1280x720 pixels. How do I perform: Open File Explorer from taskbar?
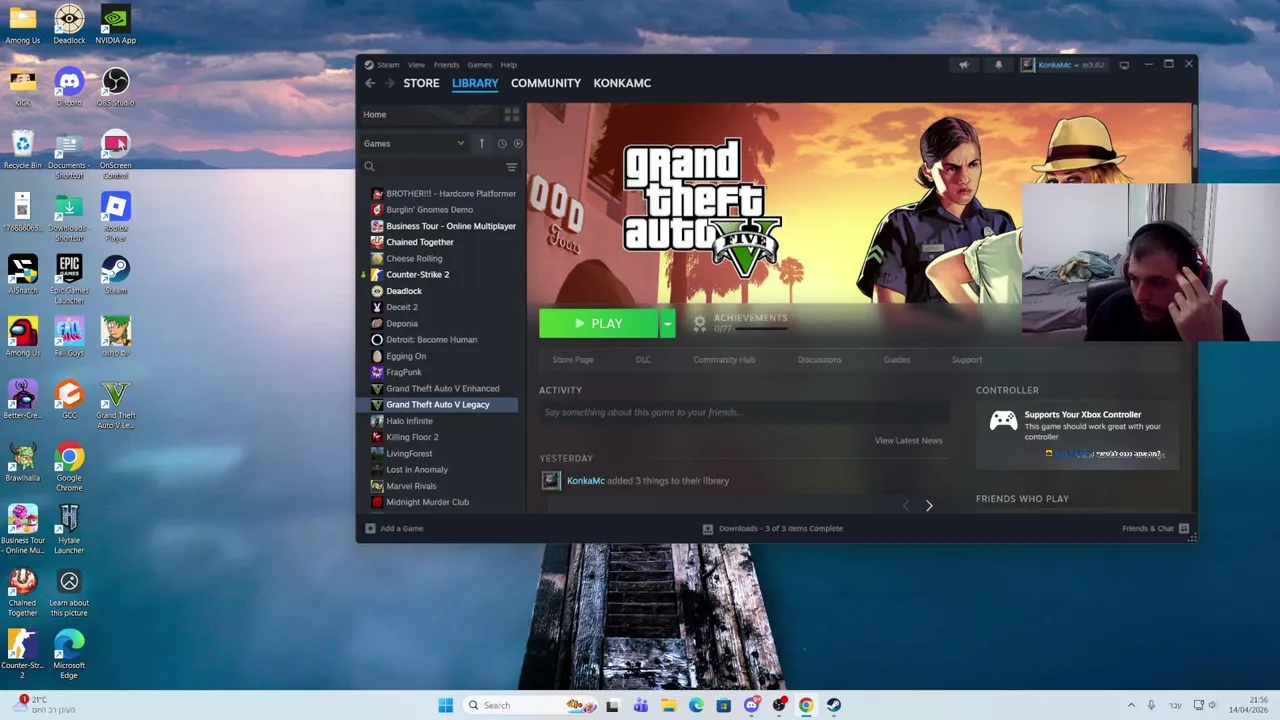(668, 705)
